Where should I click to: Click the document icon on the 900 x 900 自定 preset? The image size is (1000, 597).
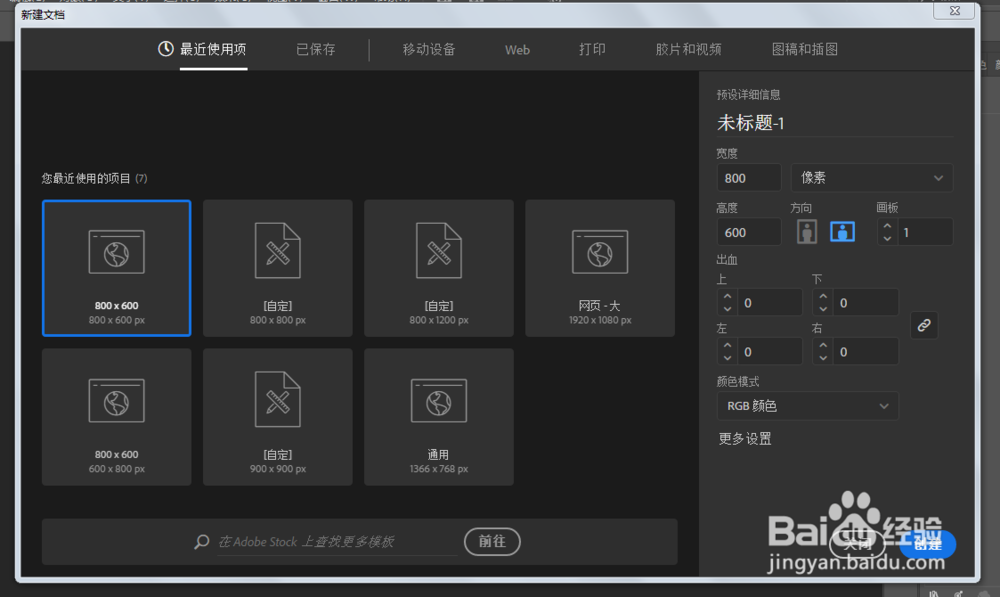(277, 400)
